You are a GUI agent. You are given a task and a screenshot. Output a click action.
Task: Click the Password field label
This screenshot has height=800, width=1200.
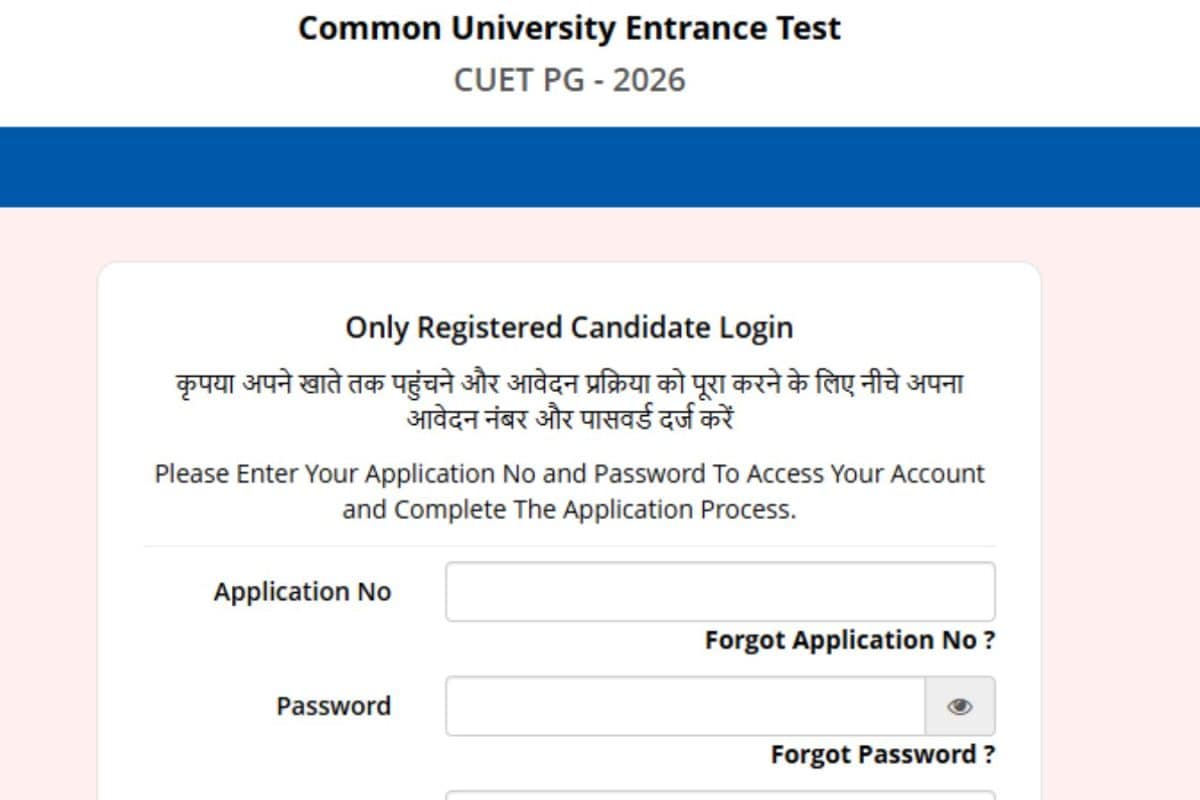[333, 706]
